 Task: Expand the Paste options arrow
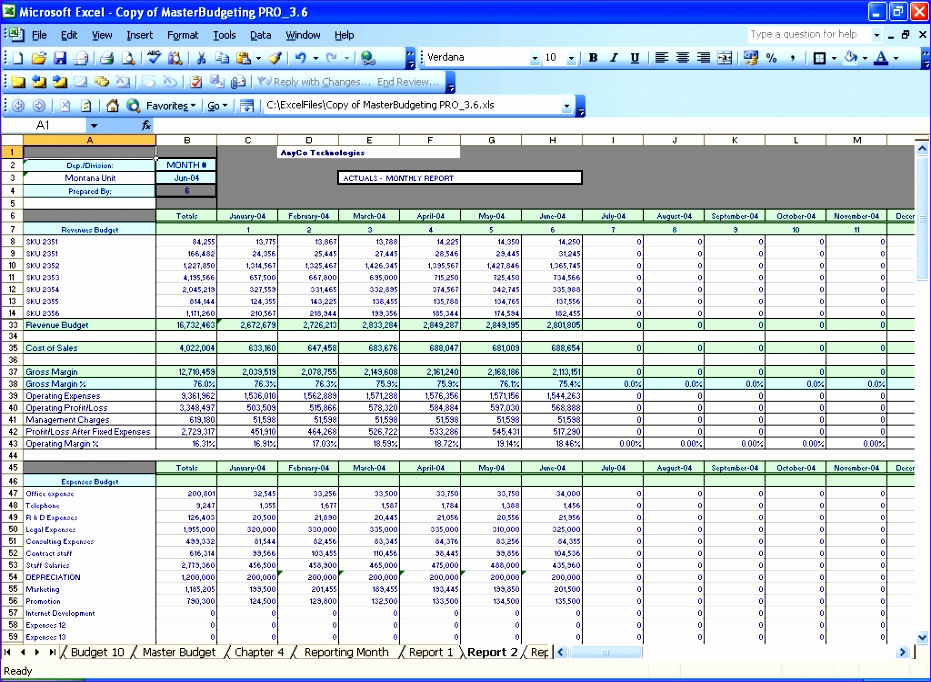[258, 58]
